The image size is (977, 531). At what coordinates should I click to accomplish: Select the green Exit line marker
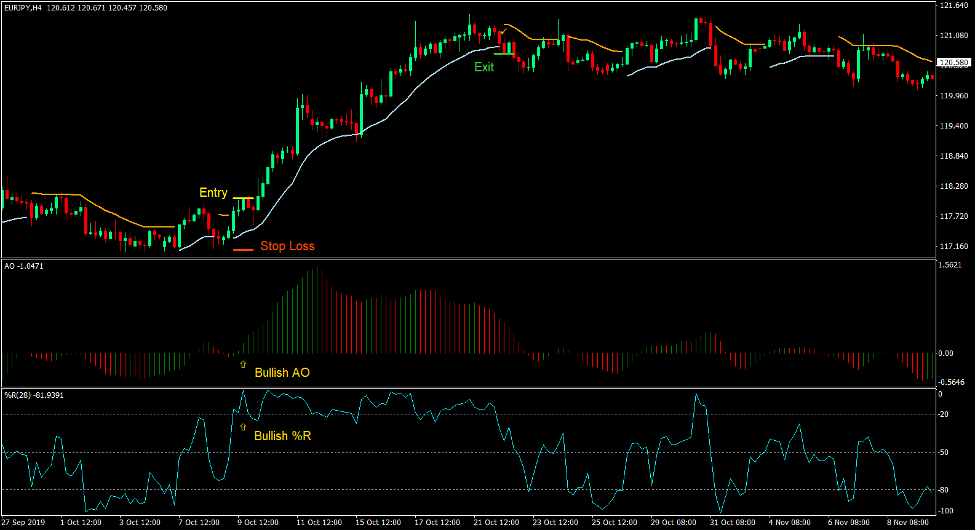coord(504,54)
